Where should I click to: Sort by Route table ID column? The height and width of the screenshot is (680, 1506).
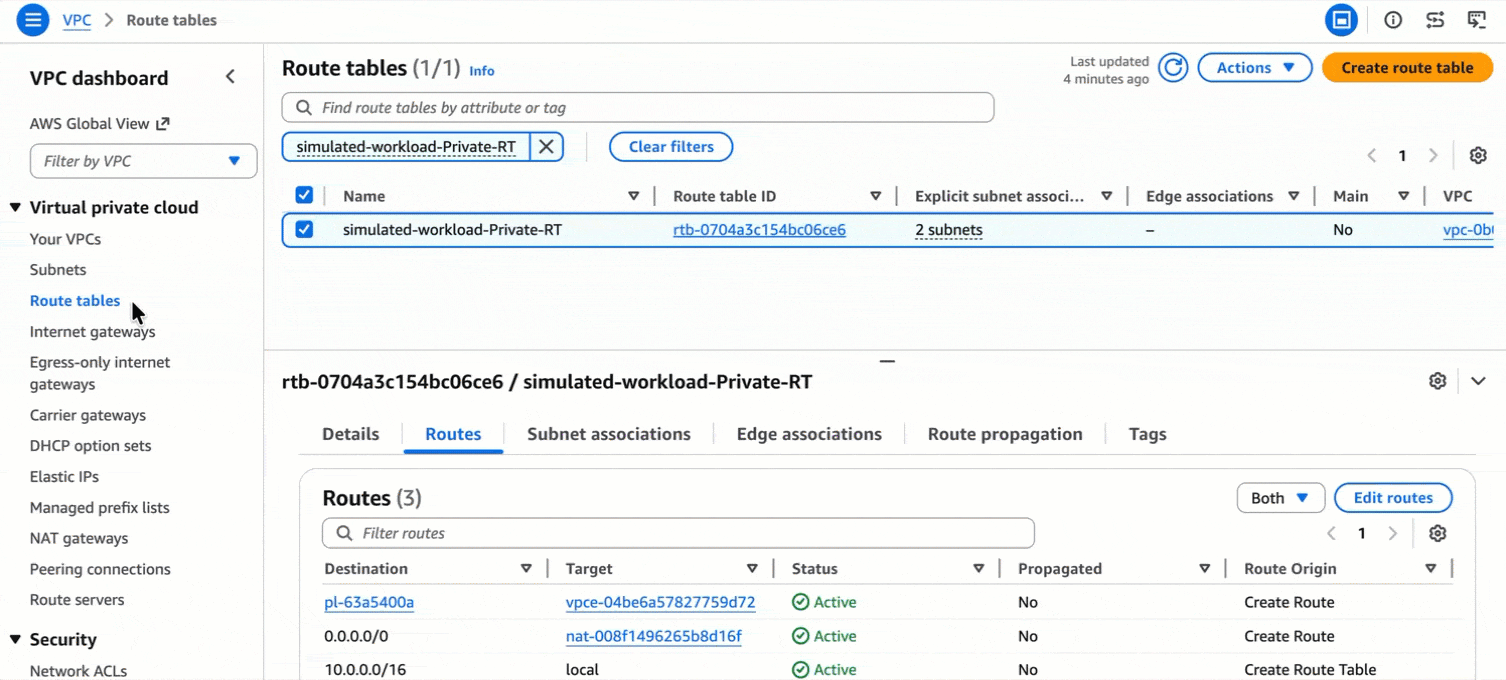pos(875,196)
